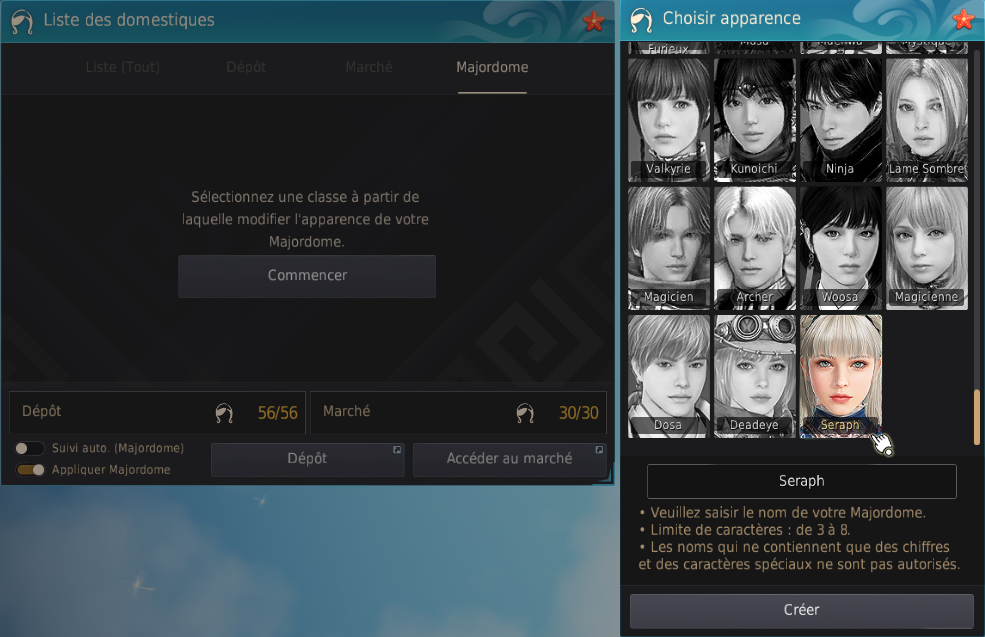Click the appearance list scrollbar handle

(977, 416)
